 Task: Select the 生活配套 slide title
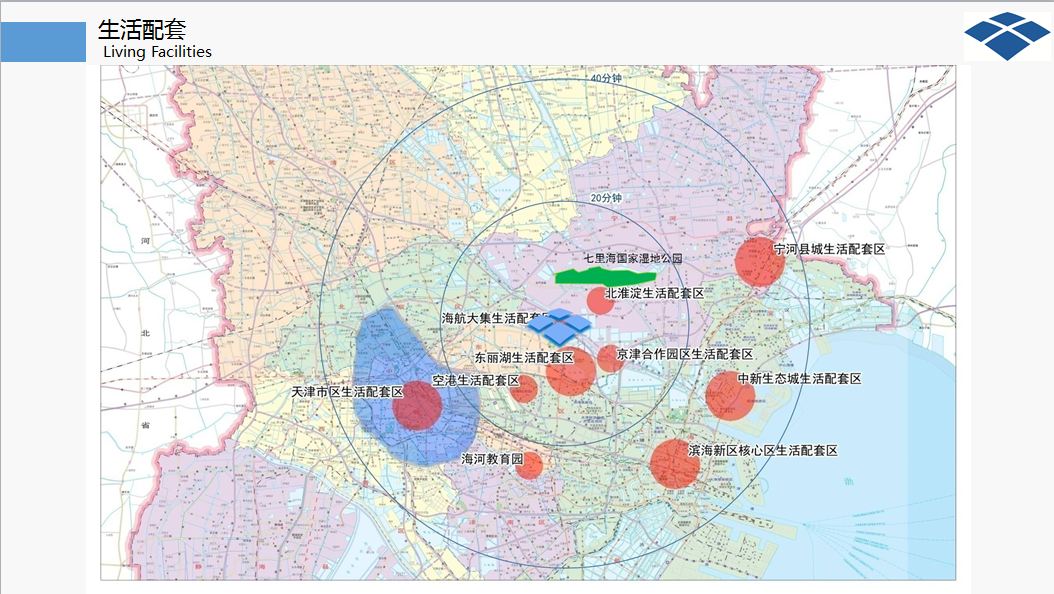(x=142, y=29)
